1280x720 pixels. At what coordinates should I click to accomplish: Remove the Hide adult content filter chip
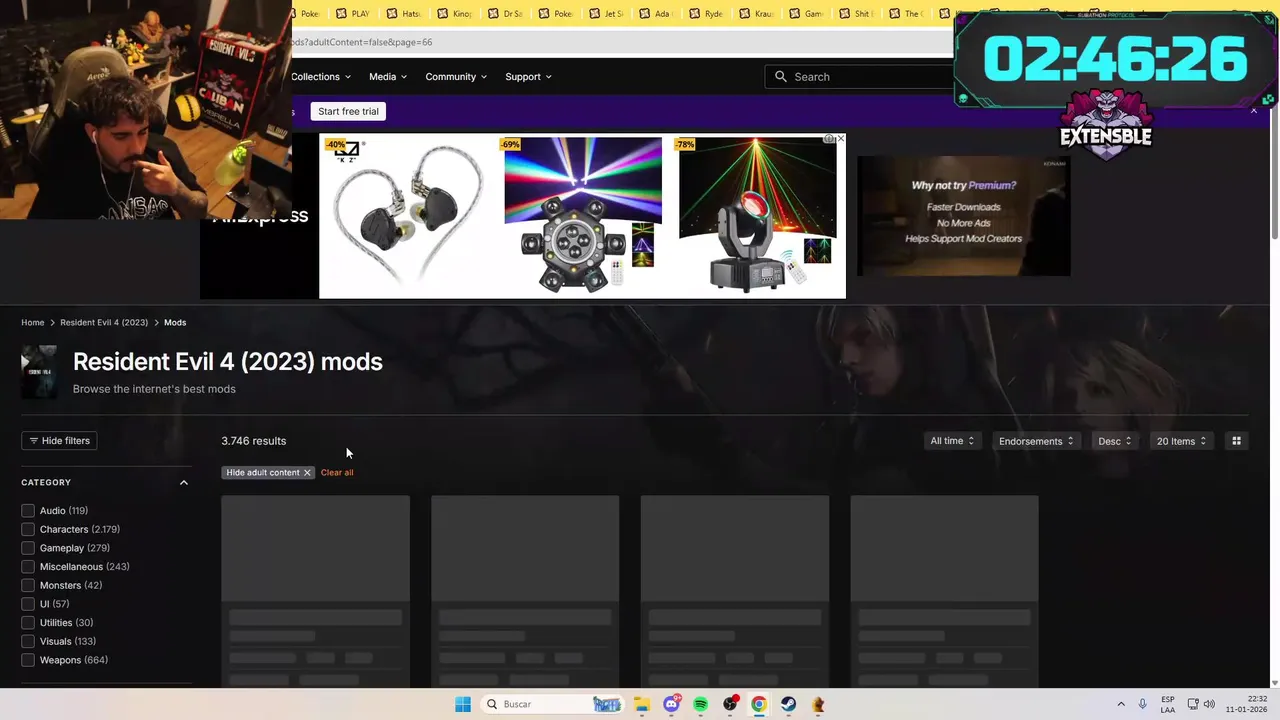[x=307, y=472]
